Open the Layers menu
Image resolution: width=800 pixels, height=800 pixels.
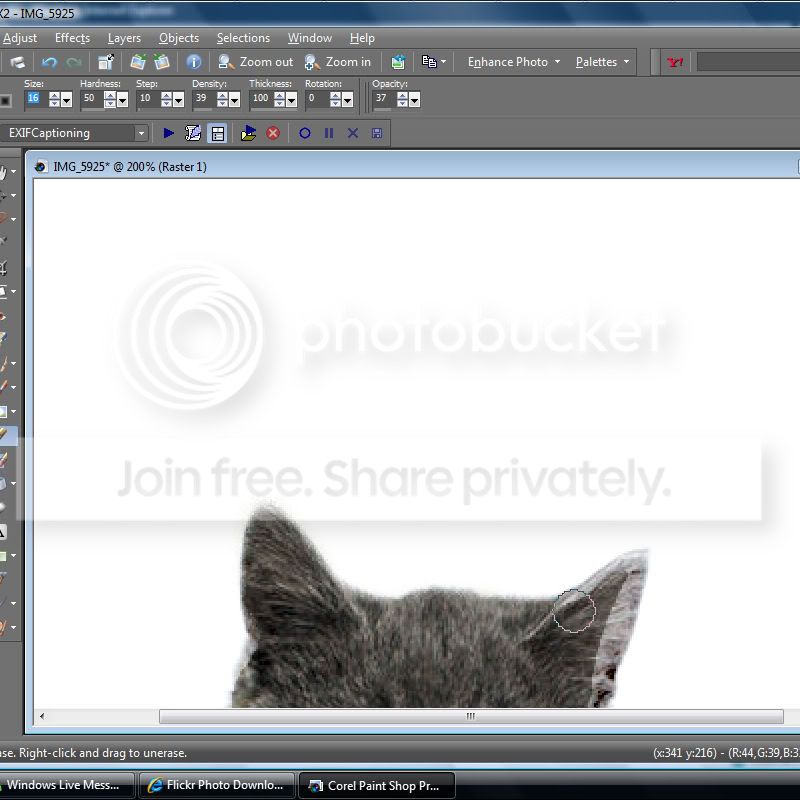(124, 38)
